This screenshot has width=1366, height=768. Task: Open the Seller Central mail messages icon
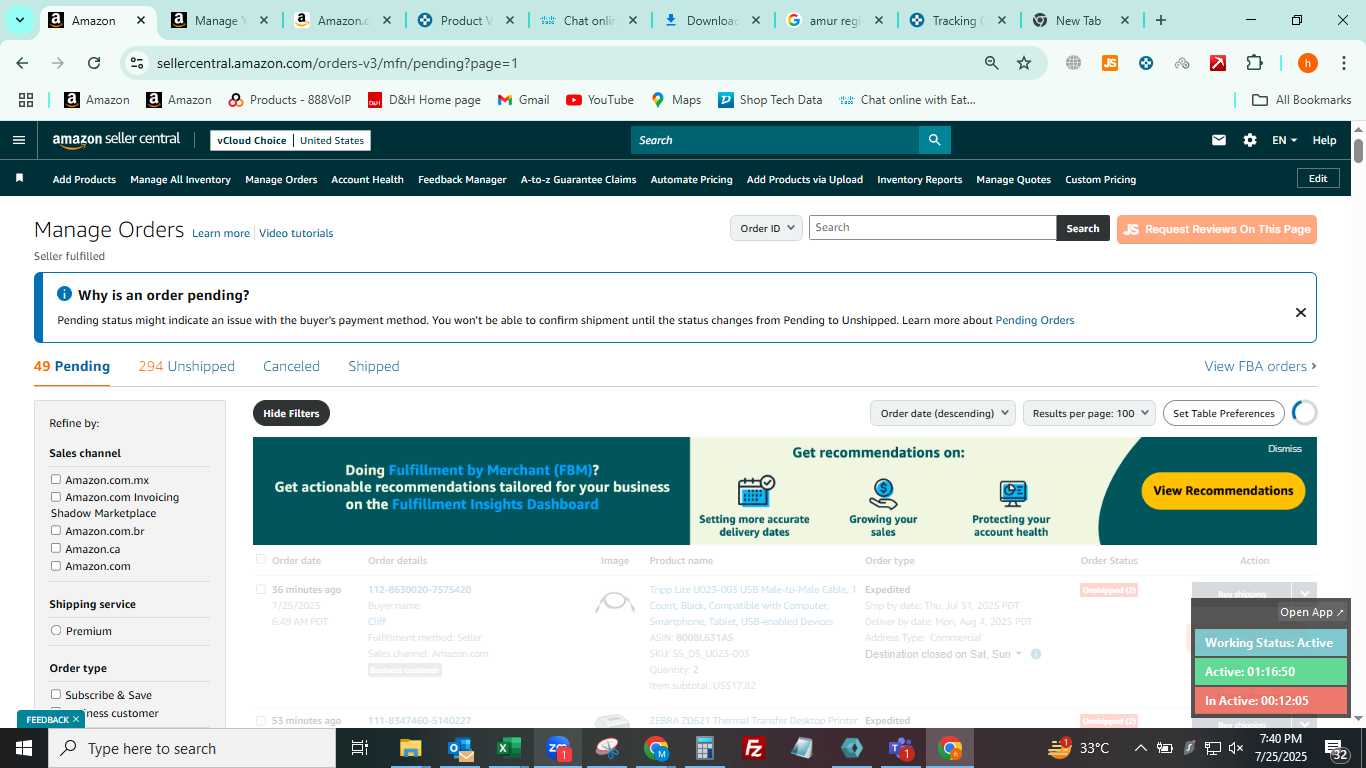click(x=1218, y=140)
